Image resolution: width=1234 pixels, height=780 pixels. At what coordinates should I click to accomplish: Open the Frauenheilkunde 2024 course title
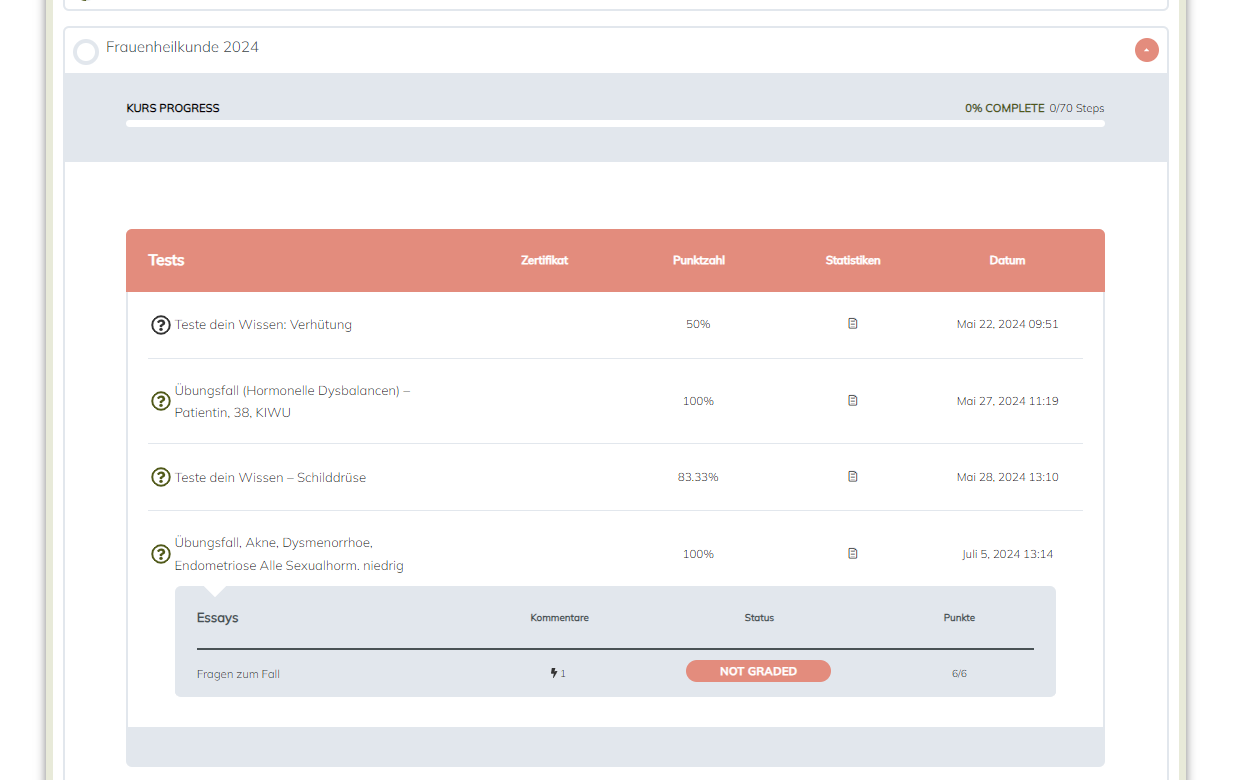coord(182,47)
